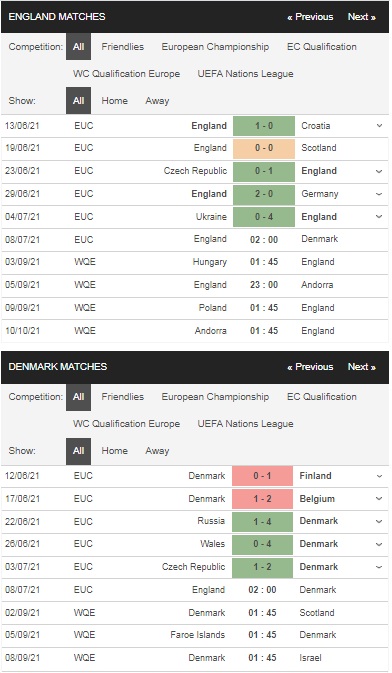Expand Wales vs Denmark row chevron

(379, 544)
